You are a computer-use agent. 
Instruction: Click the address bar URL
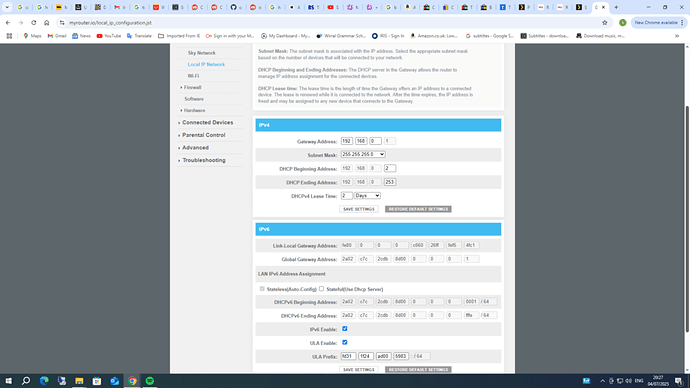click(x=110, y=22)
